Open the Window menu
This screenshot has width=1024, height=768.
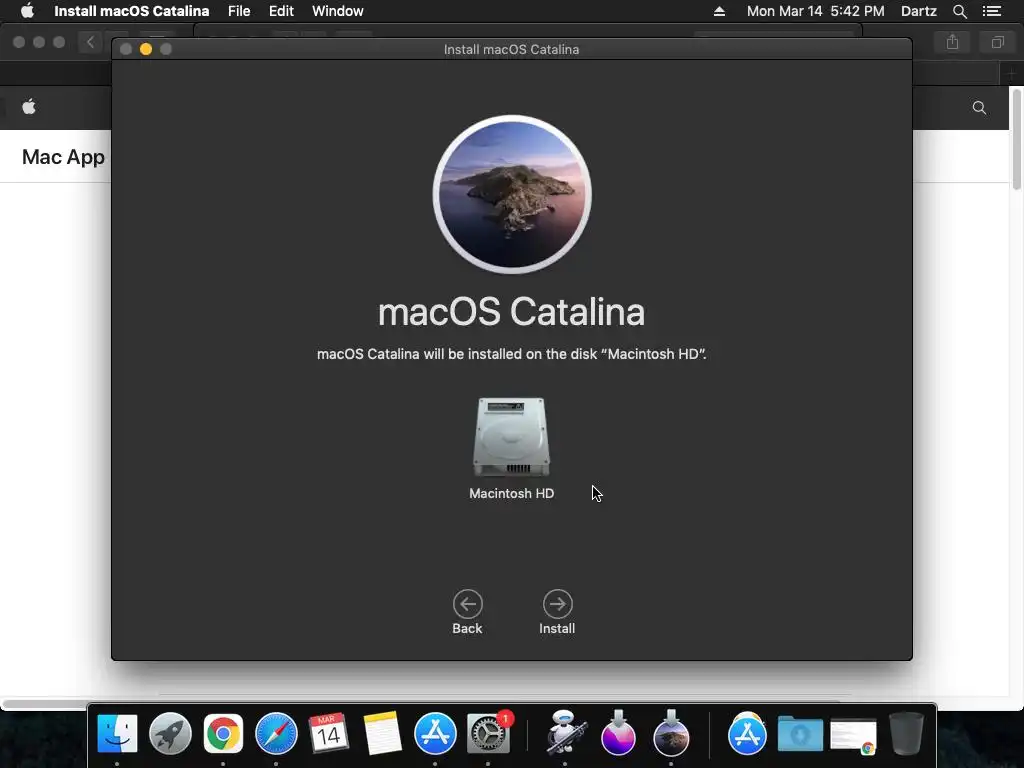pos(338,11)
